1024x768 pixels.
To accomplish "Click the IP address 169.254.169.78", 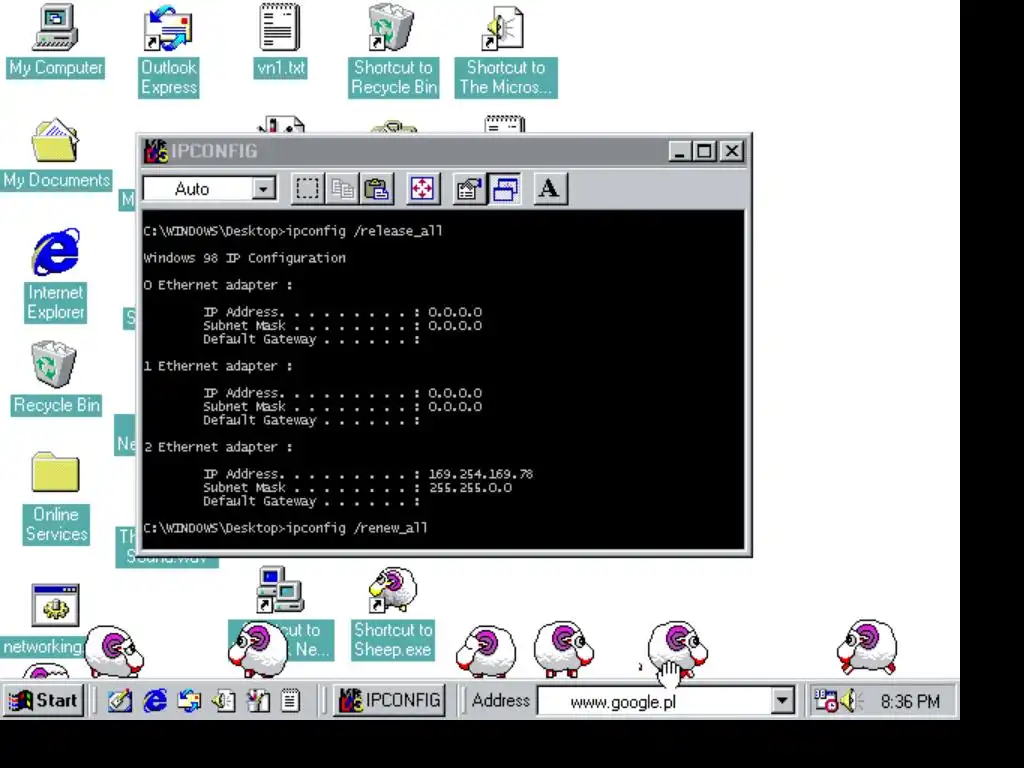I will click(x=481, y=474).
